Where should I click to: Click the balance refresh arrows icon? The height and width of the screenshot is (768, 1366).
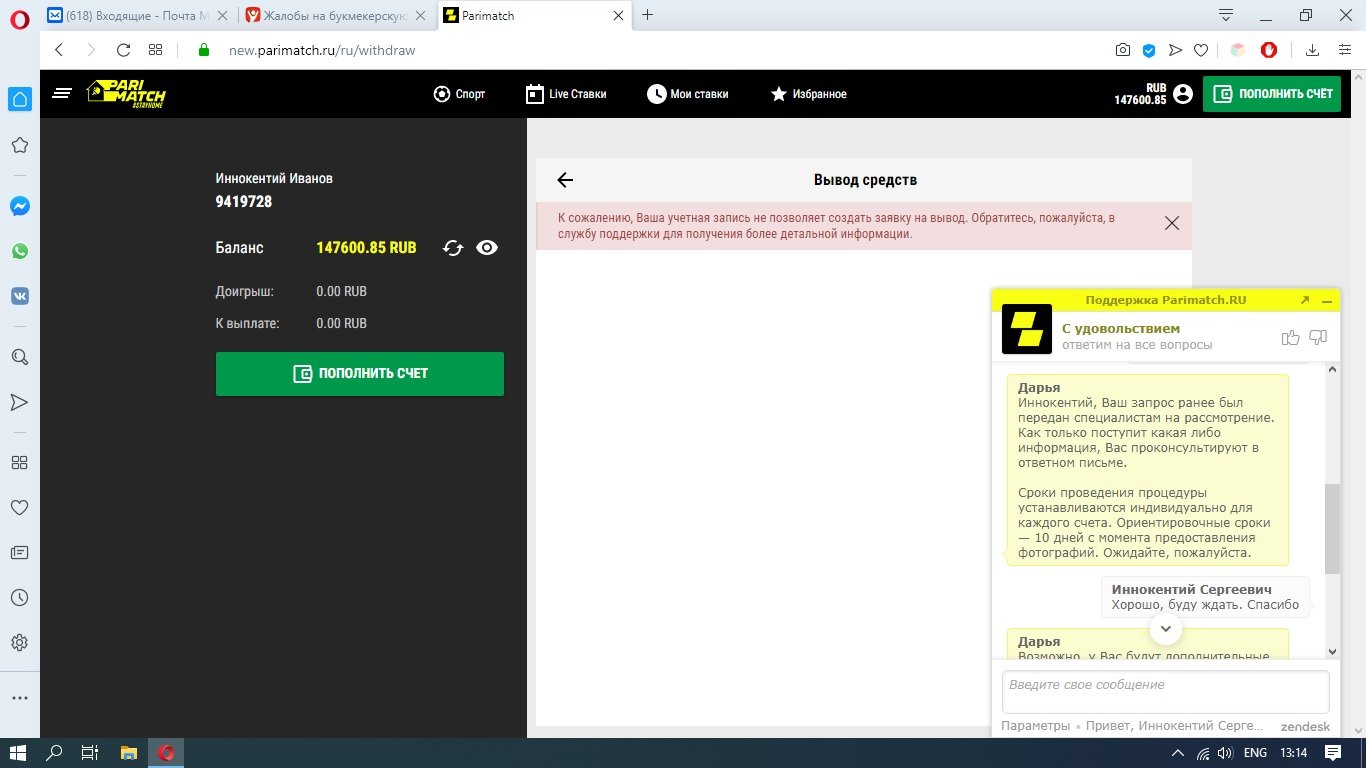(x=453, y=248)
